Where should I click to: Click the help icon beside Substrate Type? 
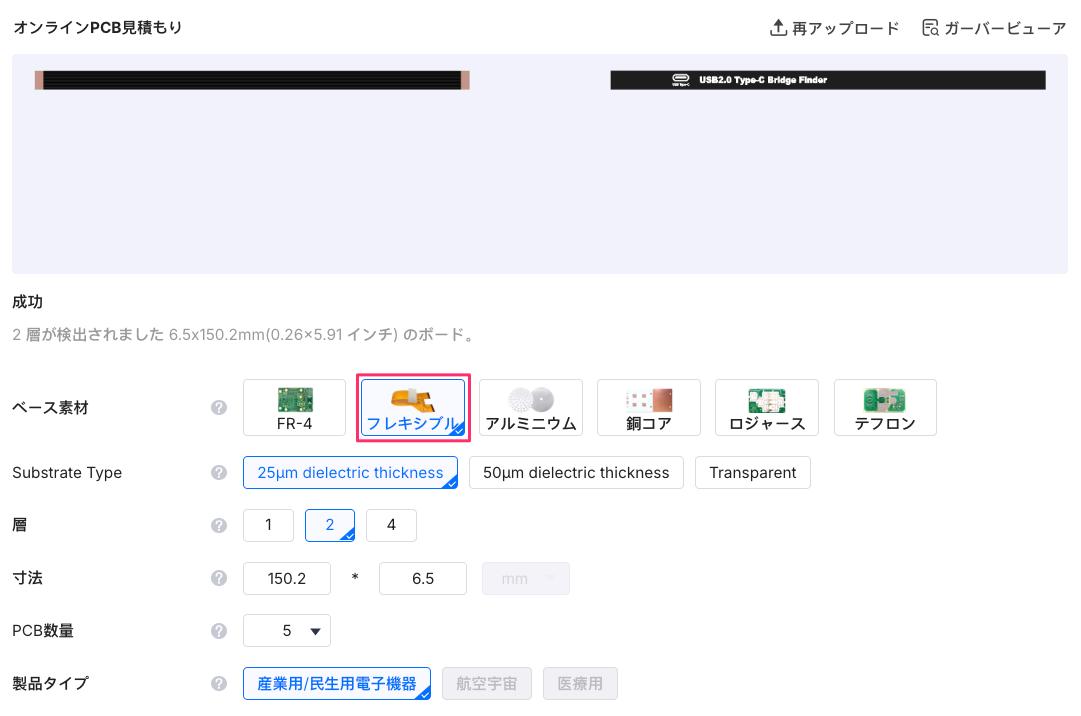click(219, 473)
